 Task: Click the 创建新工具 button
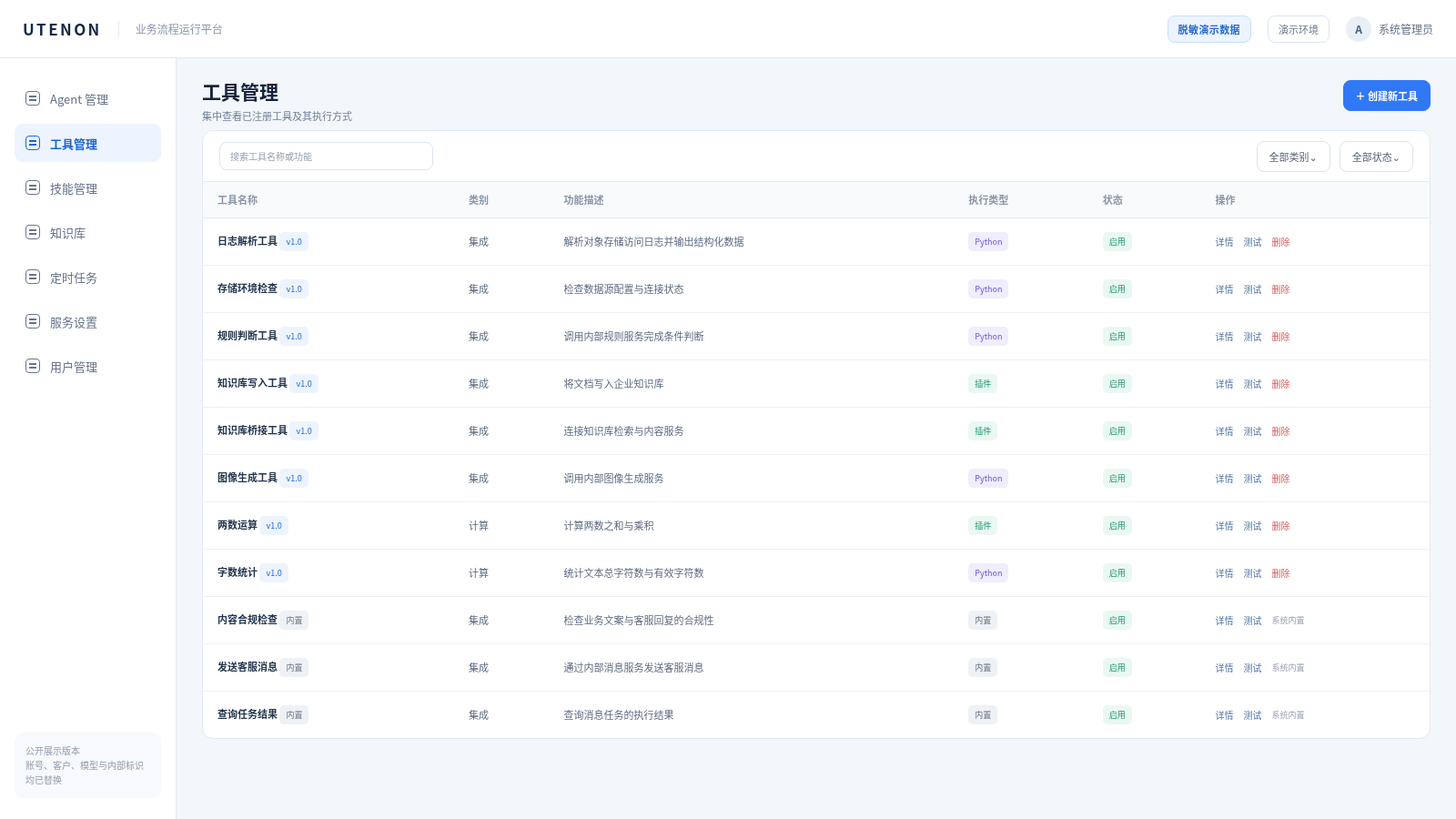(1387, 96)
